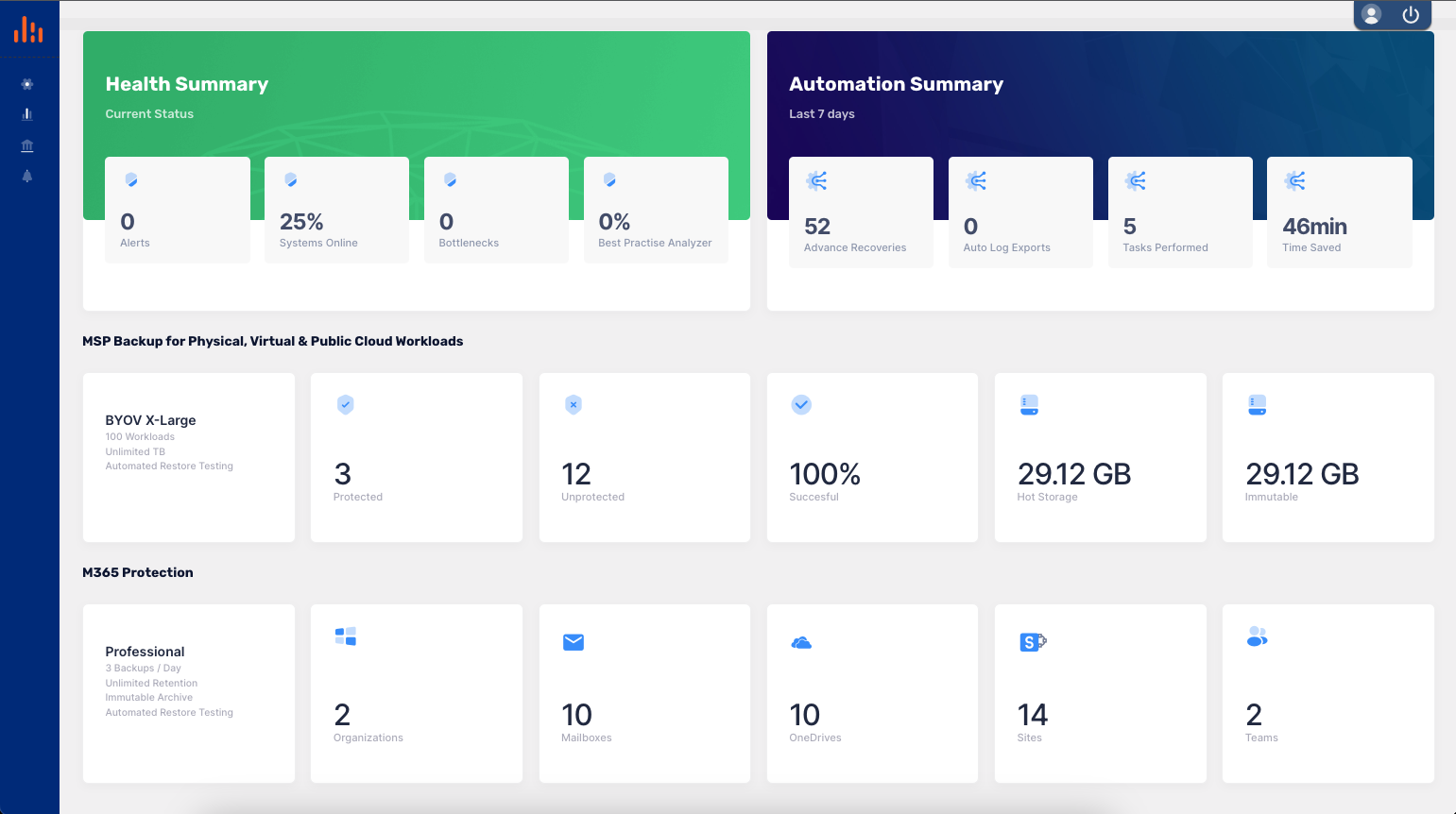Click the shield icon on Best Practise Analyzer card
This screenshot has width=1456, height=814.
coord(609,179)
